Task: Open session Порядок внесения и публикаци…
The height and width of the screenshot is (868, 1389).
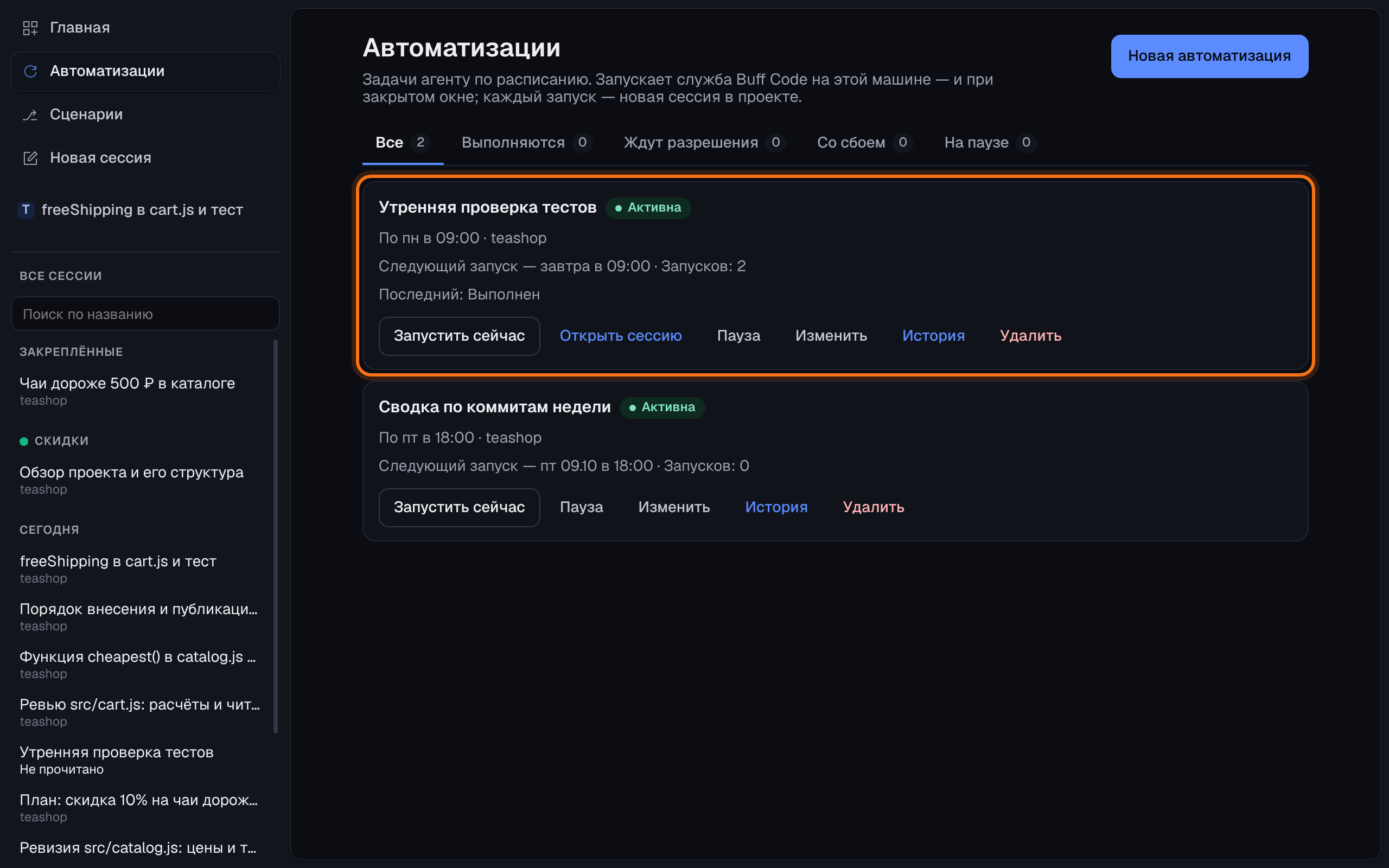Action: coord(141,617)
